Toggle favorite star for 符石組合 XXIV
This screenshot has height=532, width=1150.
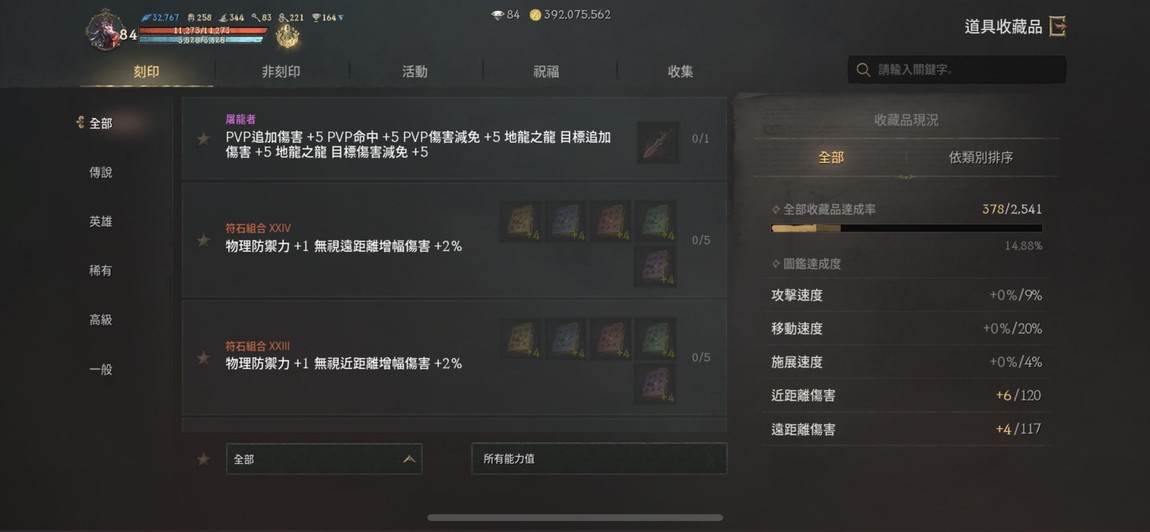click(x=203, y=240)
